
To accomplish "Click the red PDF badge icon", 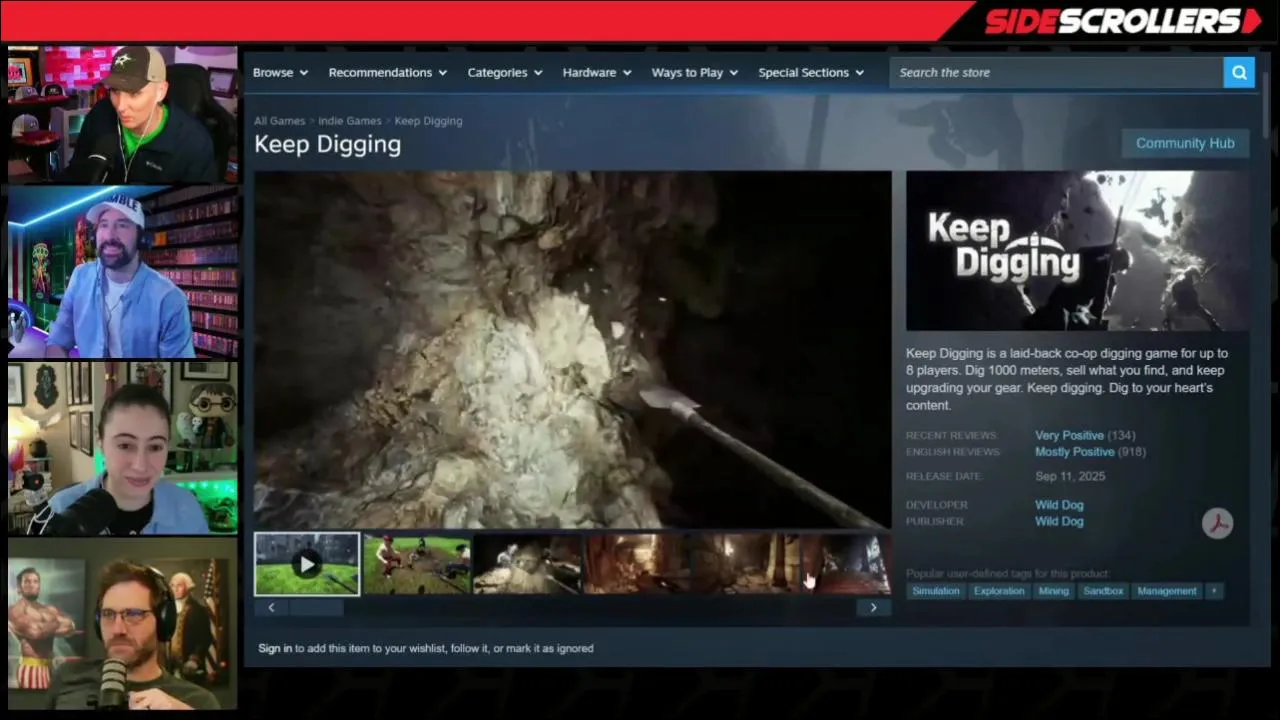I will coord(1217,523).
